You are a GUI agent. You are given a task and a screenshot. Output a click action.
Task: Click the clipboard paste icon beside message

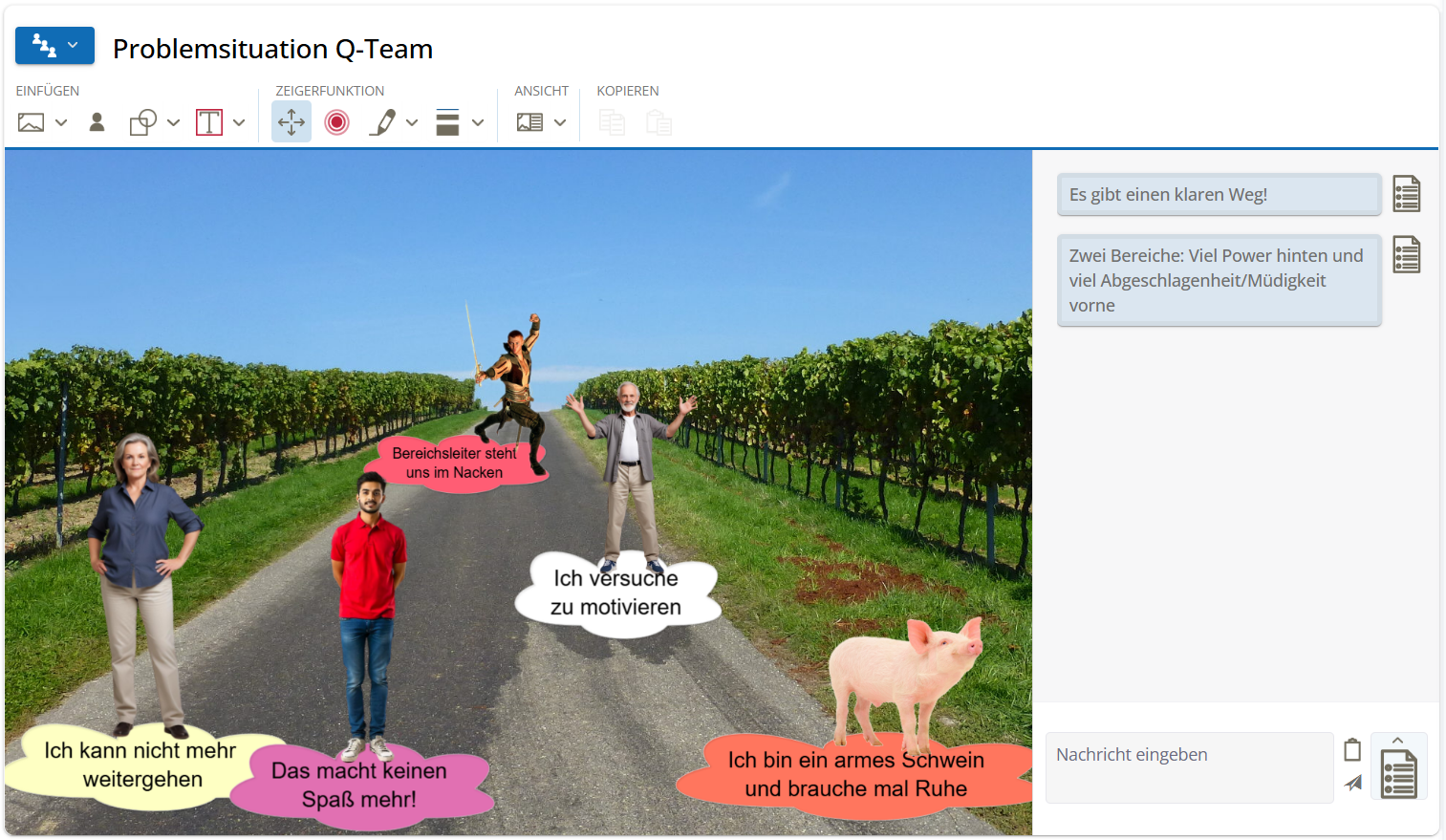[x=1352, y=750]
